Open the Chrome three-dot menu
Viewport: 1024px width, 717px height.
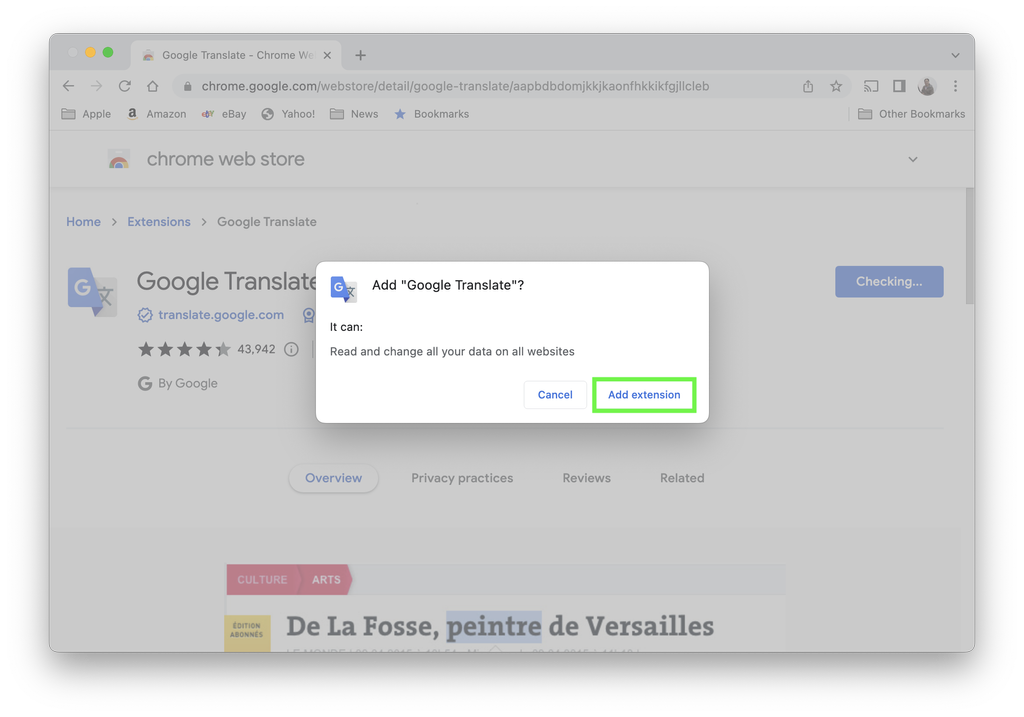955,86
